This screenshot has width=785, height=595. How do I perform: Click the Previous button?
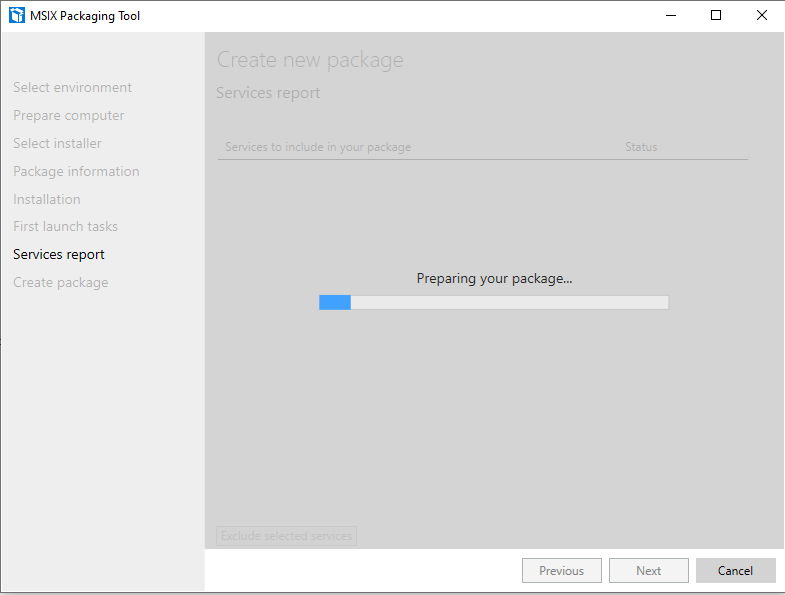561,571
